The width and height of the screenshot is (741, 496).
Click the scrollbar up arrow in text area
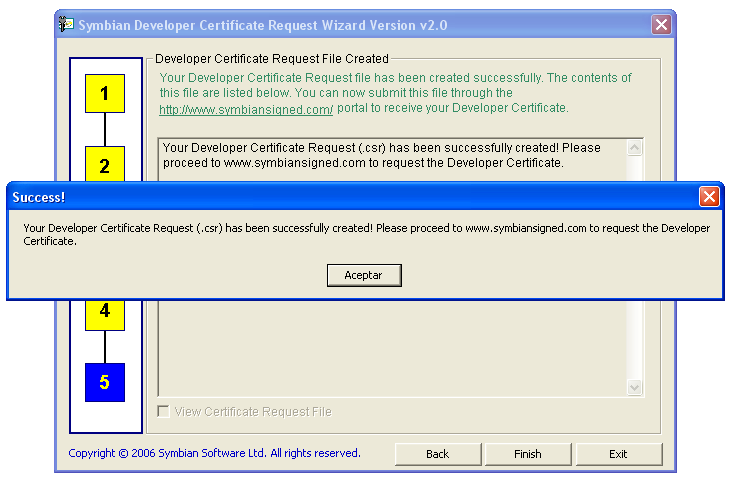coord(634,148)
